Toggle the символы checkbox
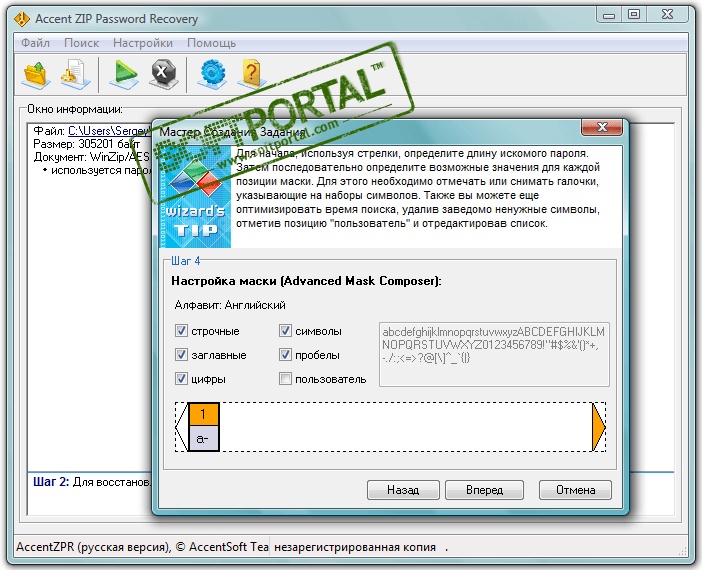 coord(285,331)
